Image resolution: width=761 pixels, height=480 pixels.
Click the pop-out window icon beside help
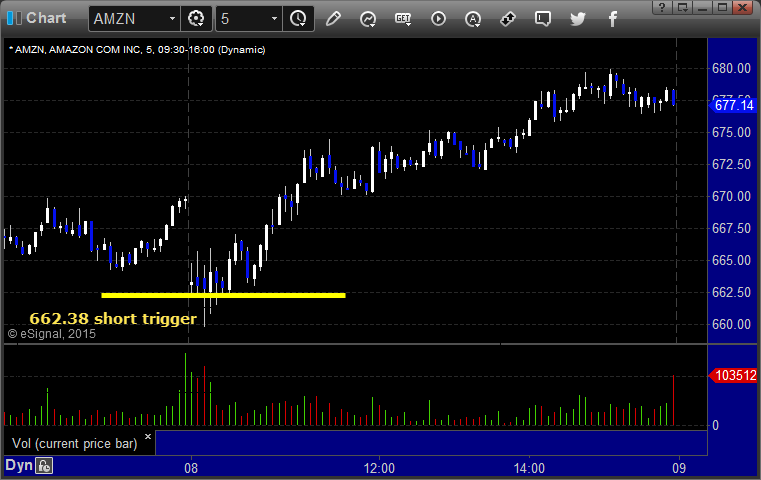tap(682, 7)
